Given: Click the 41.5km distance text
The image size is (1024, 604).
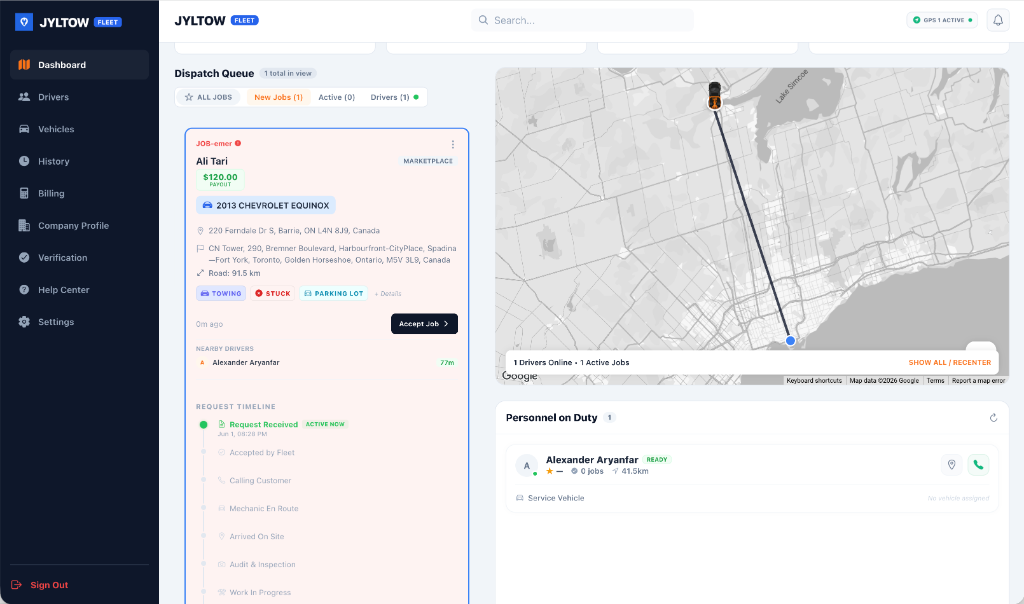Looking at the screenshot, I should pyautogui.click(x=635, y=471).
